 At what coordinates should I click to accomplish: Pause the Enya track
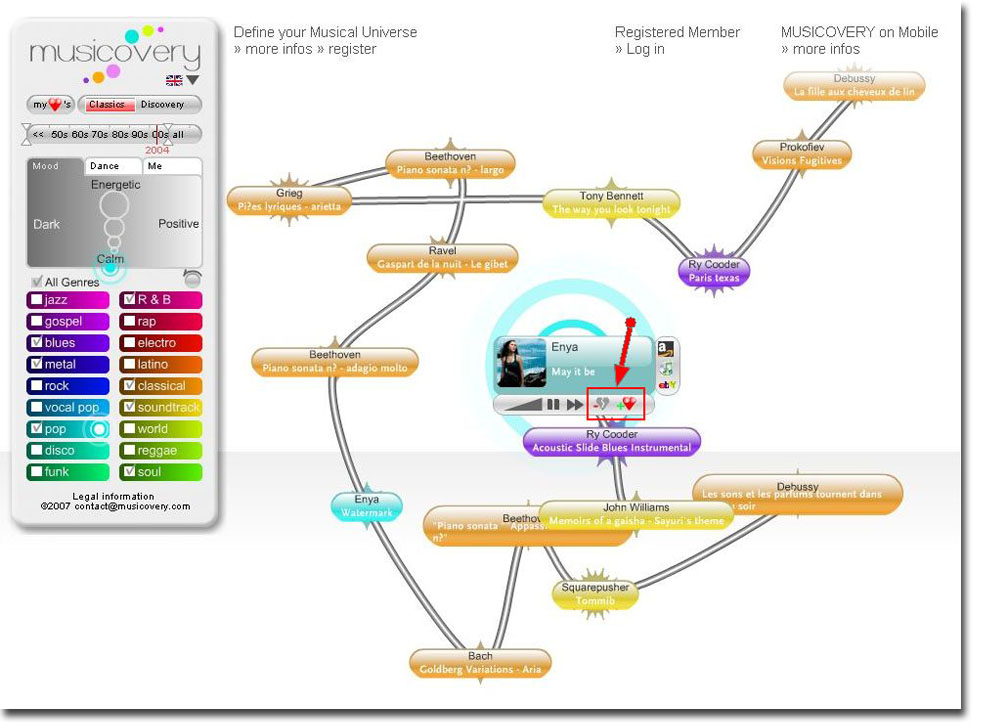coord(553,405)
